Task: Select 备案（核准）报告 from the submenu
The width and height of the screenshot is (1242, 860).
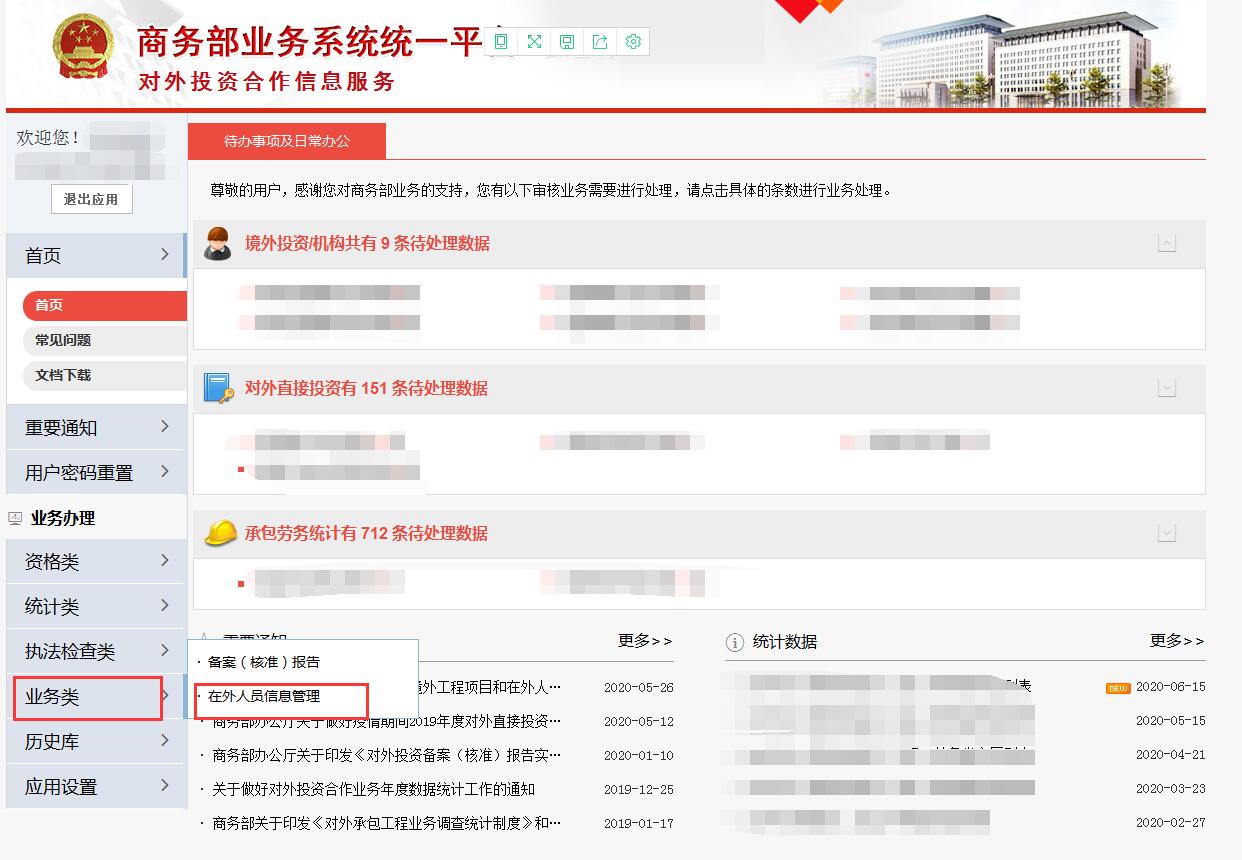Action: coord(265,662)
